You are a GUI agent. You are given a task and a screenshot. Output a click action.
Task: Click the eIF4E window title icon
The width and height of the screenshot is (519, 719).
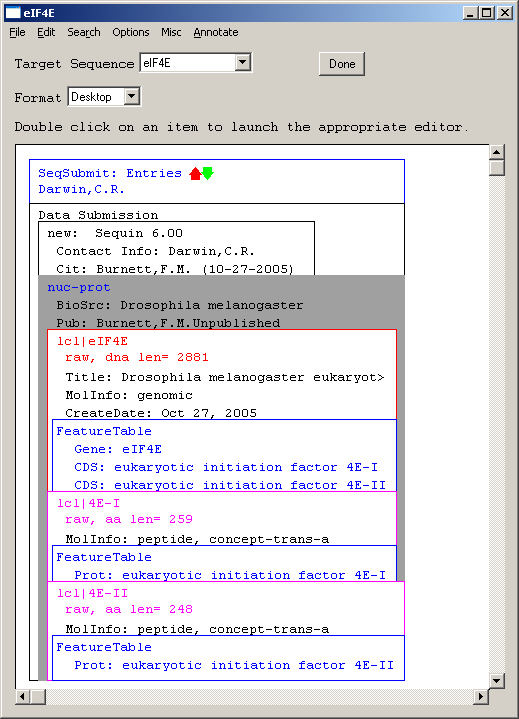12,13
